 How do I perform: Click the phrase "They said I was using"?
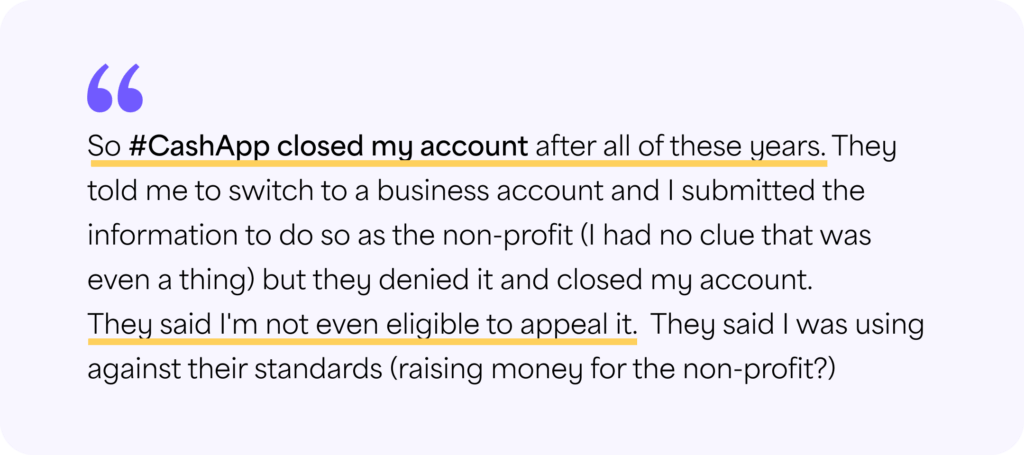(x=789, y=326)
